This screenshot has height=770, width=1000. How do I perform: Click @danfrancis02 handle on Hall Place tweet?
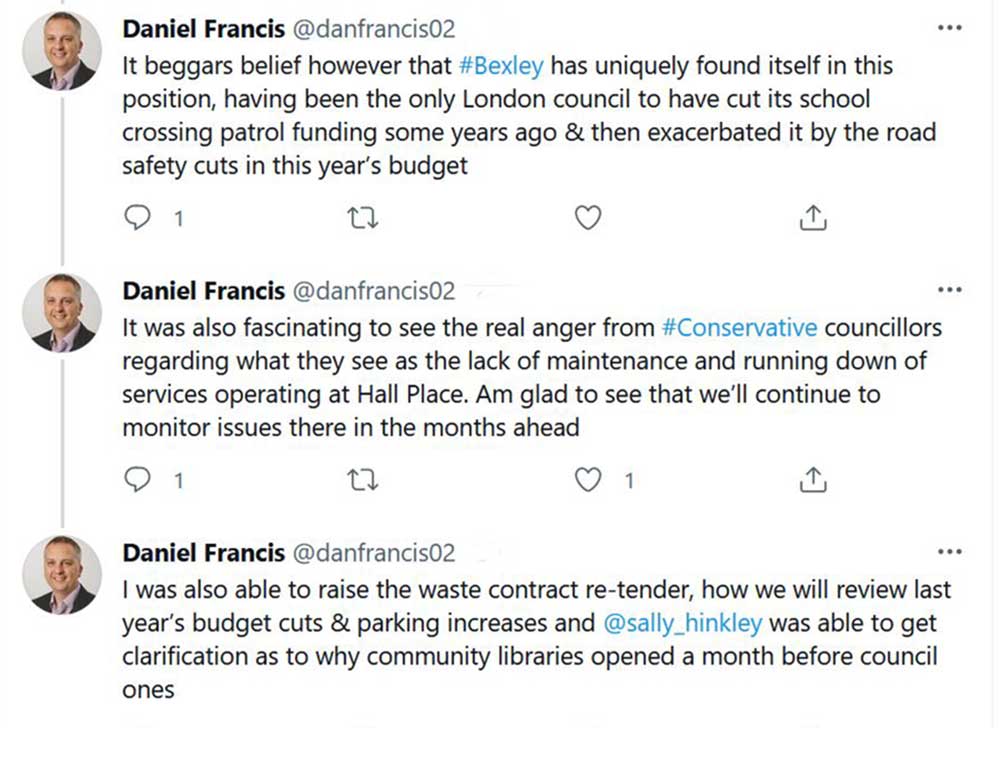coord(372,291)
